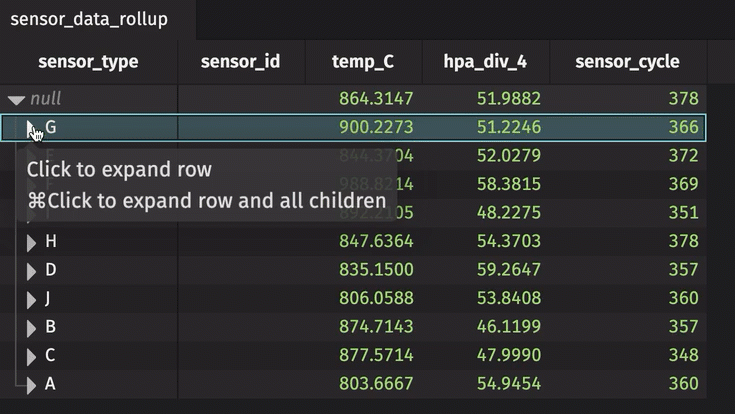Select the null row temp_C value 864.3147
The height and width of the screenshot is (414, 735).
pos(376,98)
